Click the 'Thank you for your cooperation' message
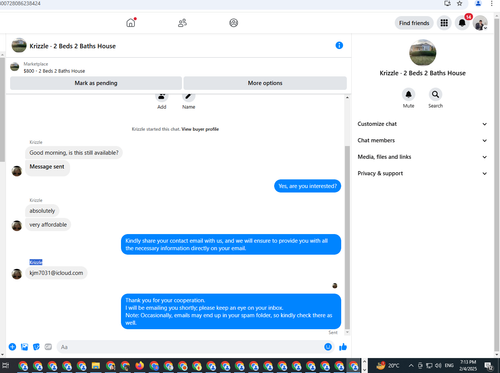This screenshot has height=373, width=500. click(231, 311)
